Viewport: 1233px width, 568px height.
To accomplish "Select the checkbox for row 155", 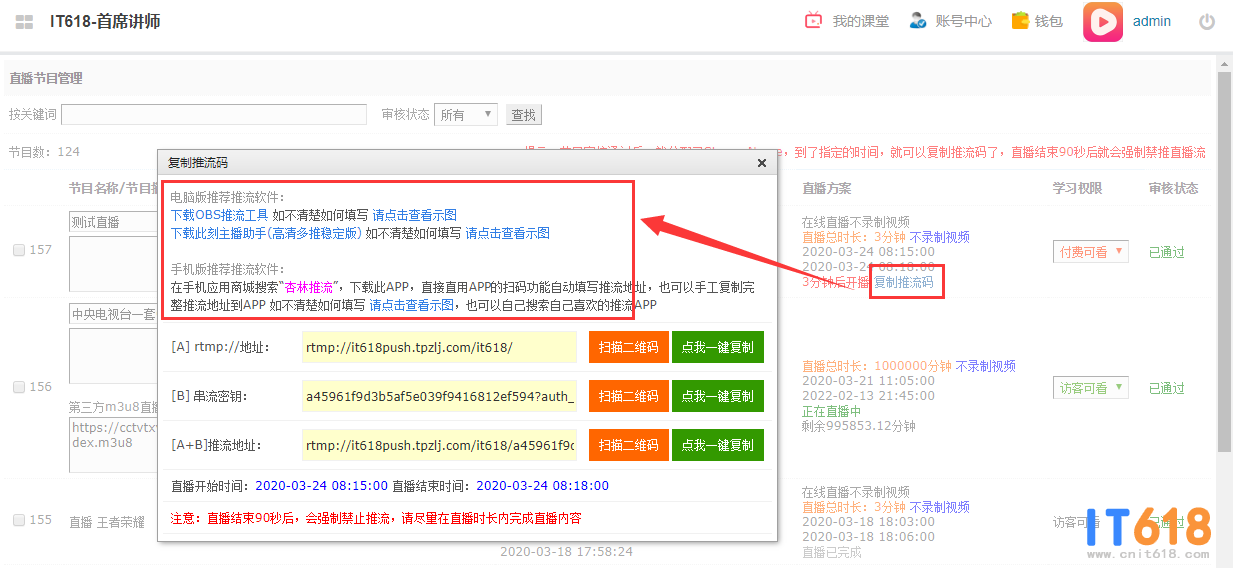I will pos(19,520).
